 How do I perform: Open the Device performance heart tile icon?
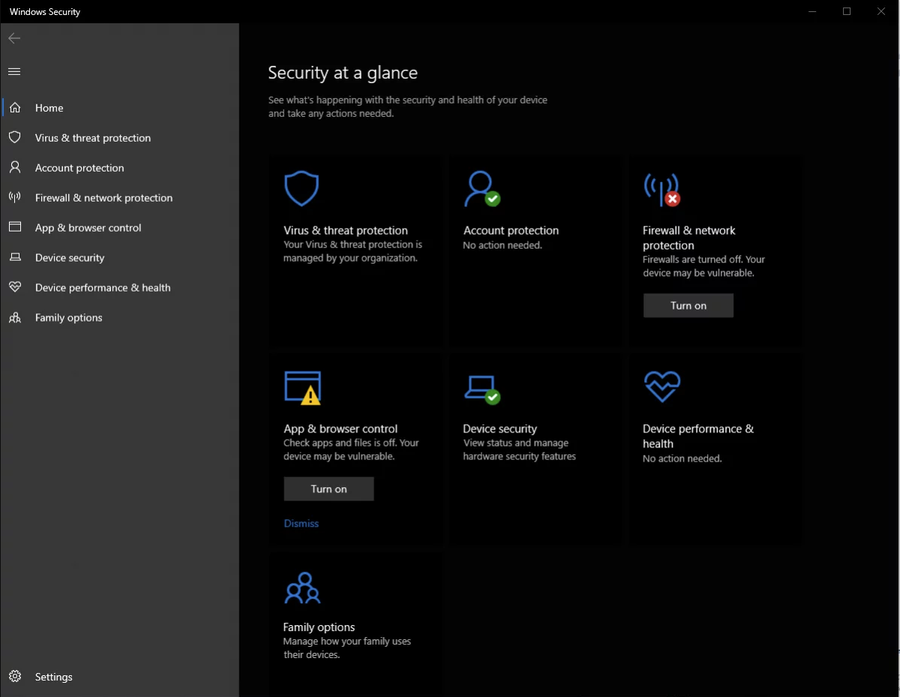(661, 385)
